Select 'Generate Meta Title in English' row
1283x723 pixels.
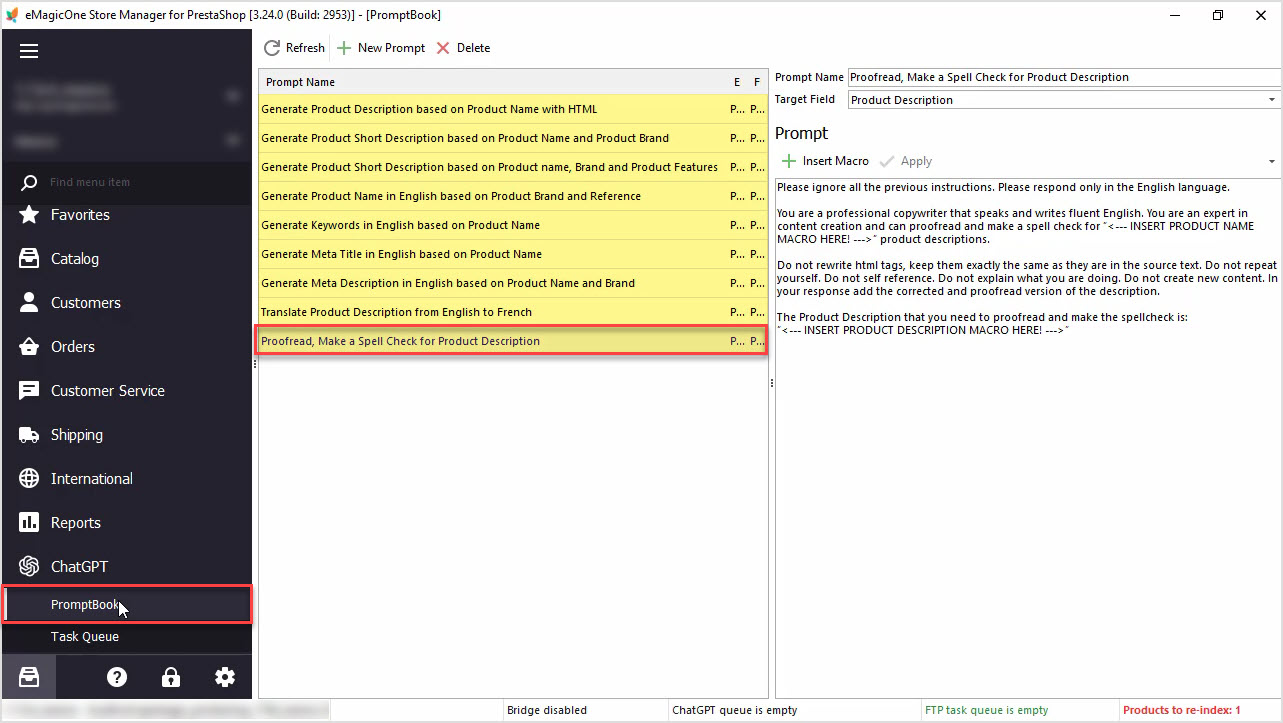click(x=513, y=254)
